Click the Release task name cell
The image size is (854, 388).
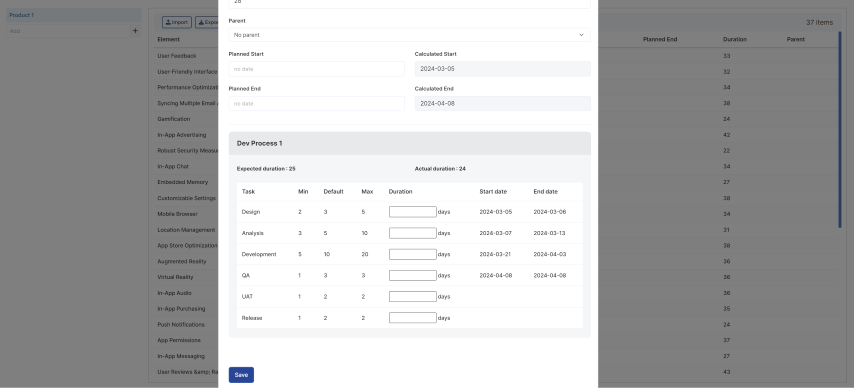[x=252, y=318]
